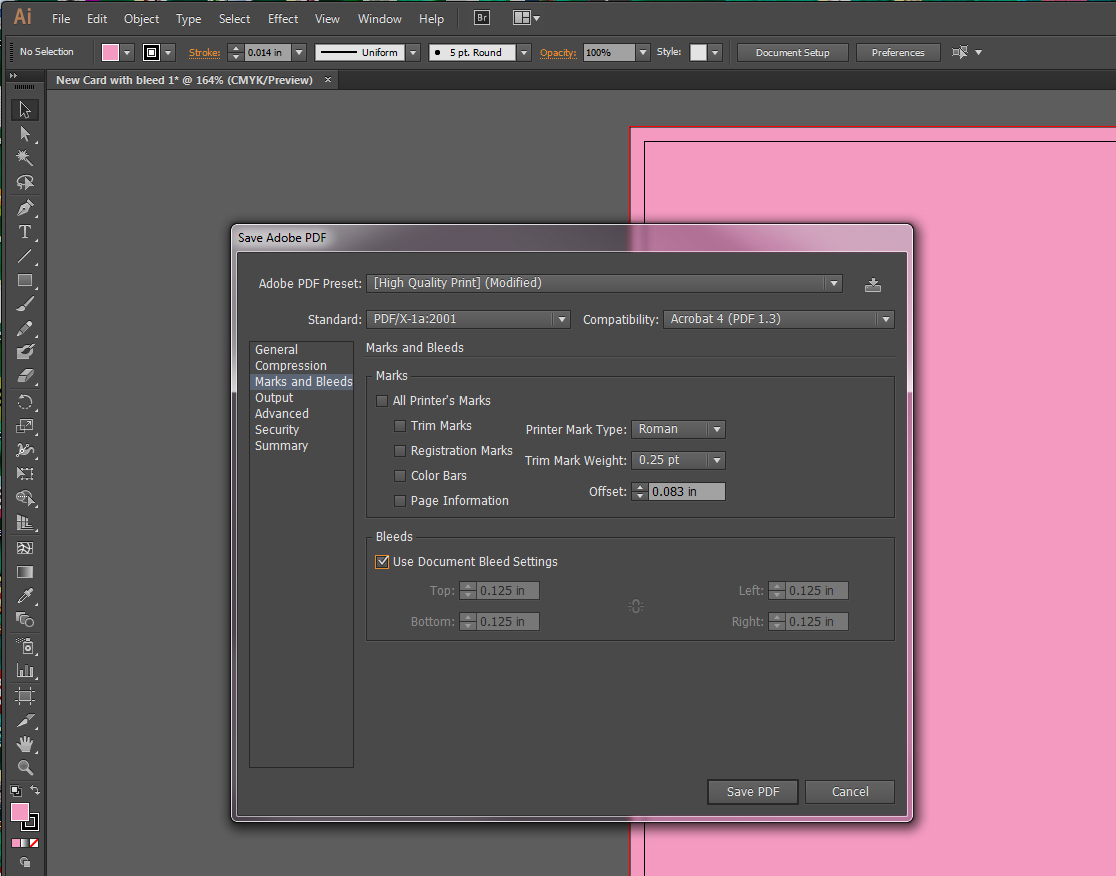Enable All Printer's Marks checkbox
The width and height of the screenshot is (1116, 876).
coord(382,401)
